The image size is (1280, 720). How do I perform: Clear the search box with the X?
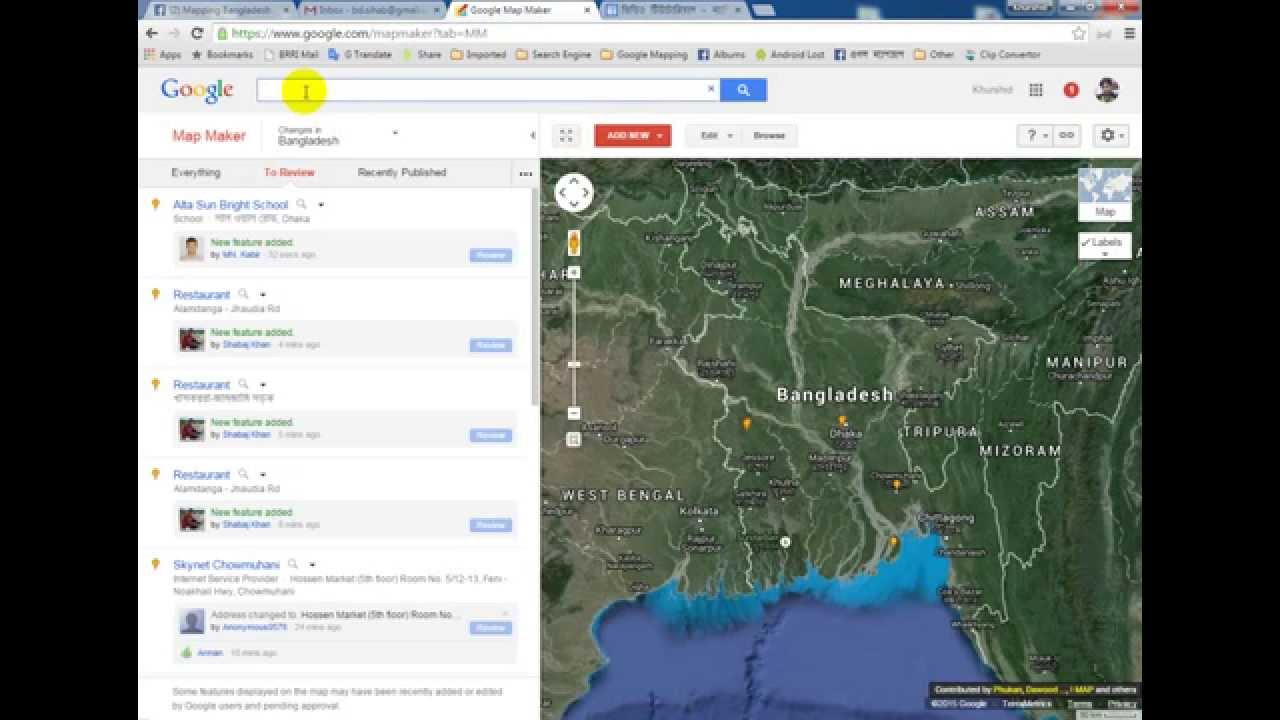(711, 89)
